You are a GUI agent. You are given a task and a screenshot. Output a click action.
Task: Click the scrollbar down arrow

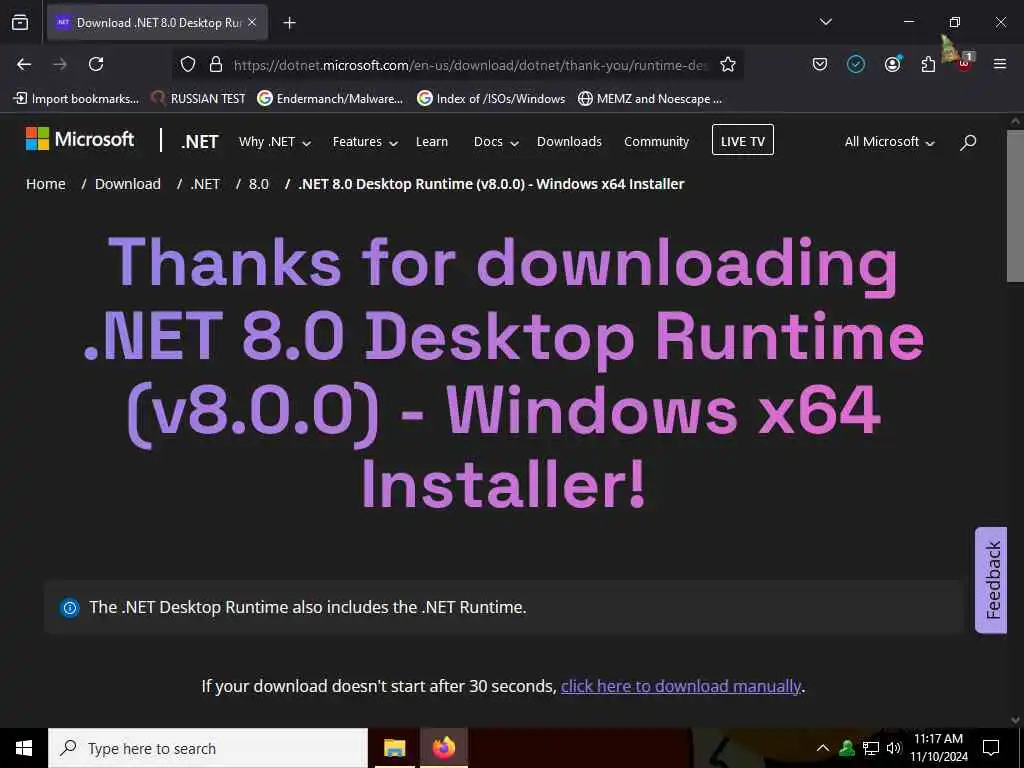[1015, 720]
